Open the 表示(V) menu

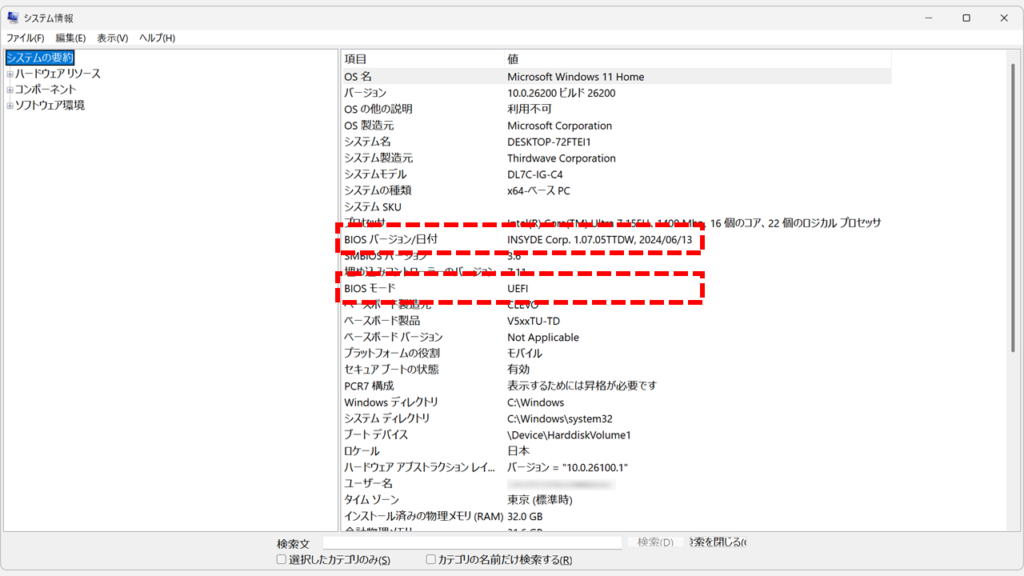click(112, 38)
